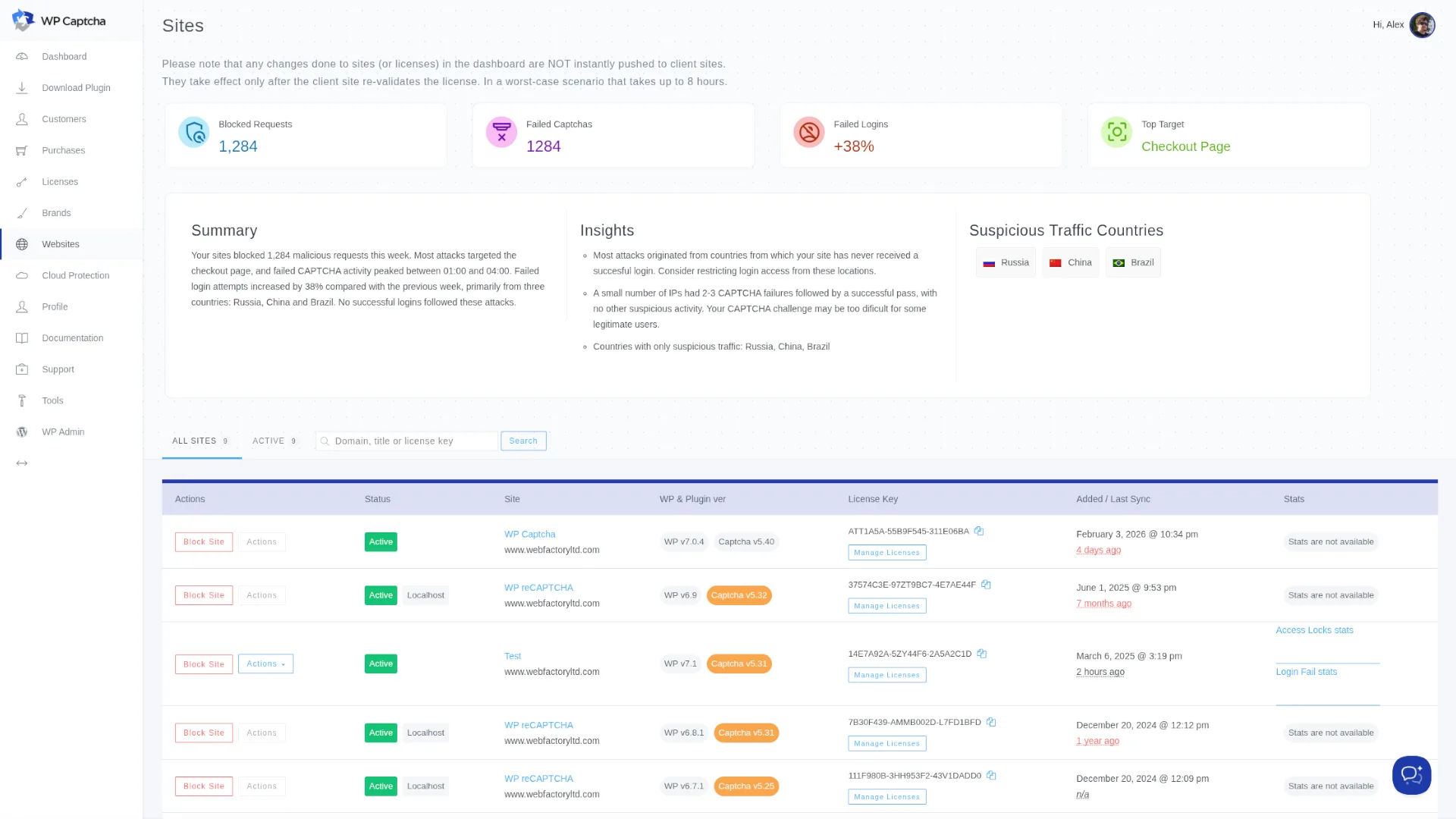Open Login Fail stats link
The height and width of the screenshot is (819, 1456).
[1306, 672]
